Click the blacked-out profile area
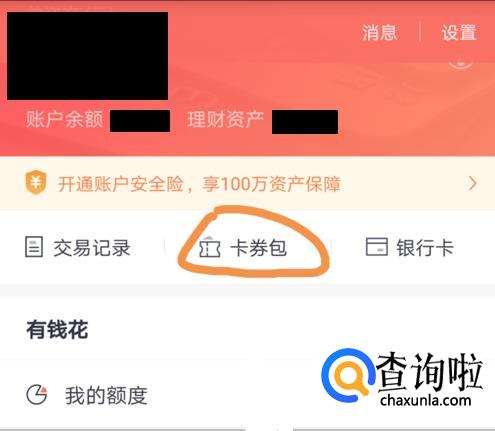Screen dimensions: 495x431 [x=87, y=56]
